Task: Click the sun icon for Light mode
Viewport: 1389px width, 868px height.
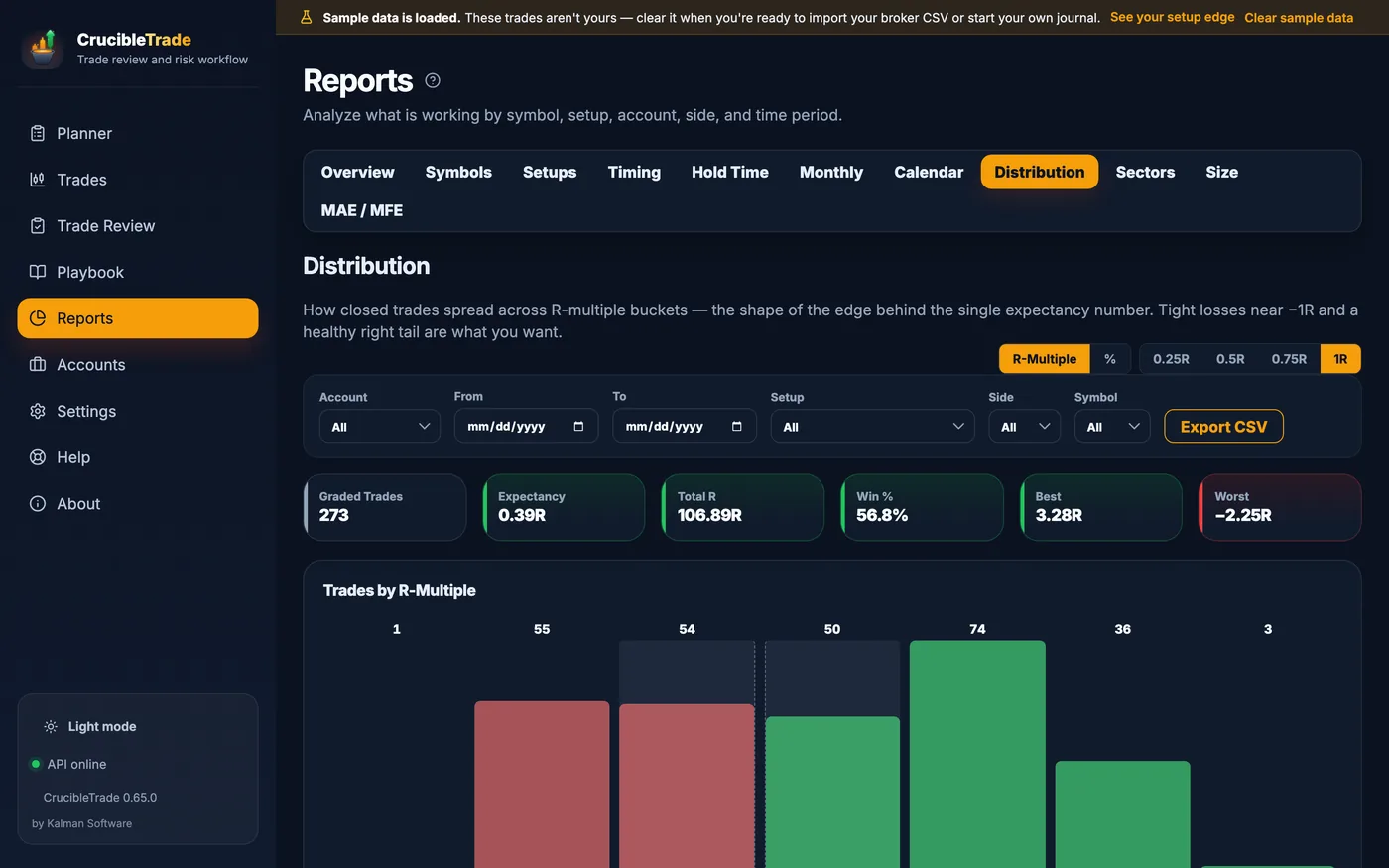Action: click(51, 727)
